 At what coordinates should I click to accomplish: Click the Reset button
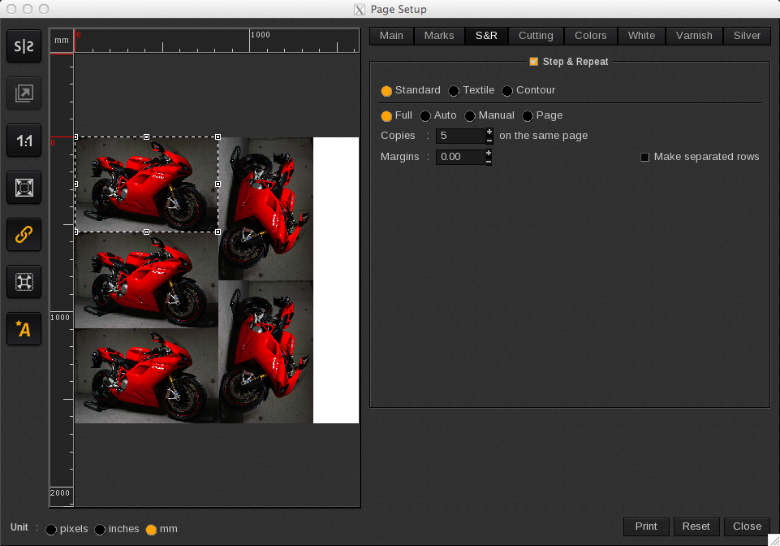pos(696,526)
